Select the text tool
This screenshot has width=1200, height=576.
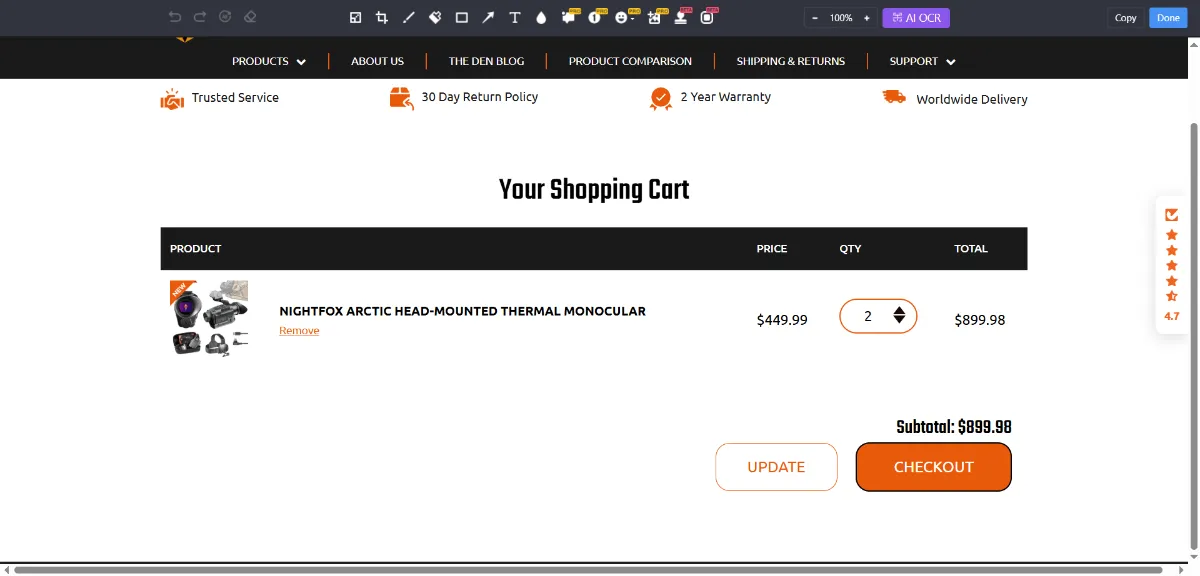pyautogui.click(x=515, y=17)
